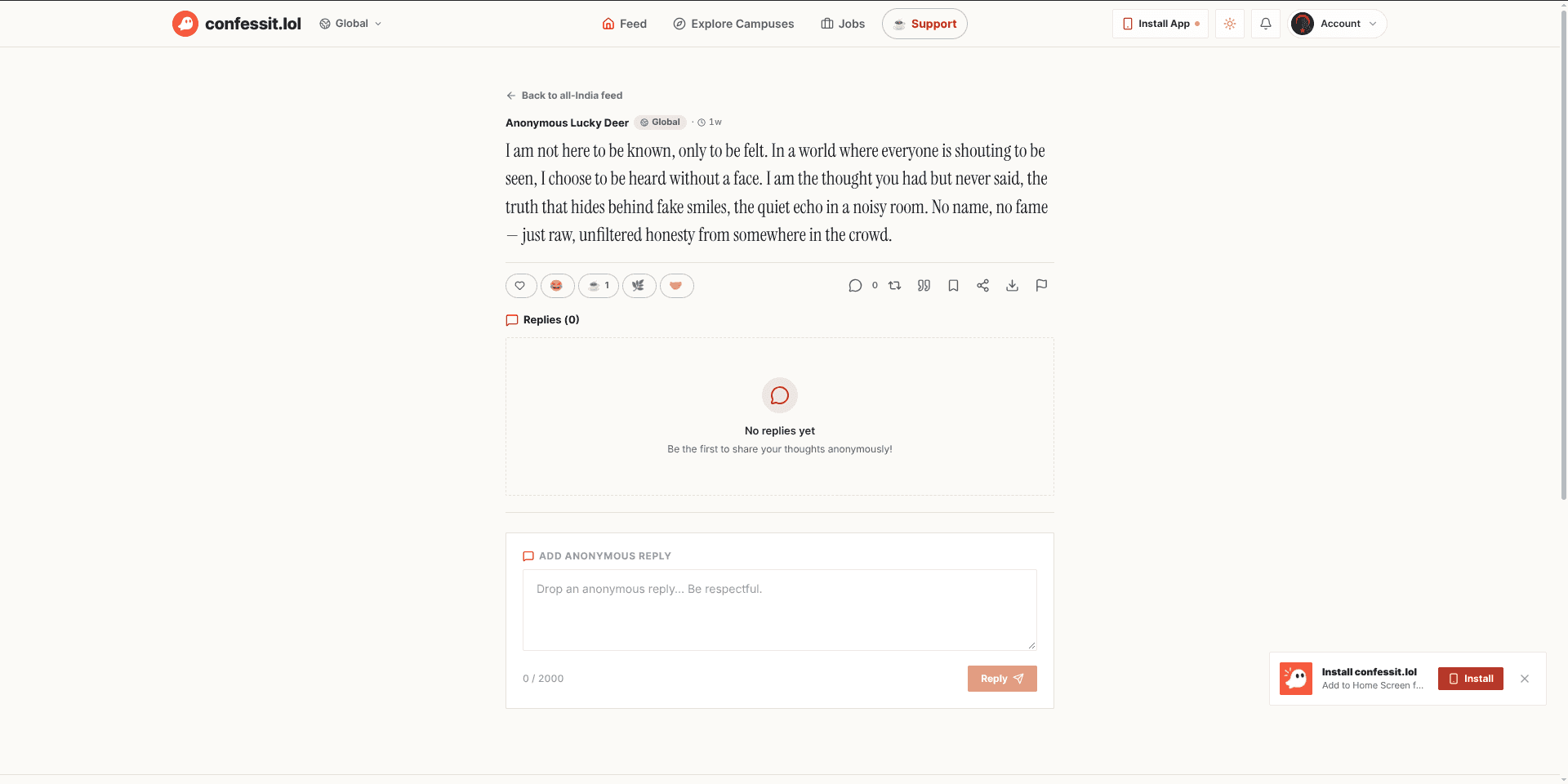The width and height of the screenshot is (1568, 784).
Task: React with the coffee cup emoji
Action: (x=599, y=286)
